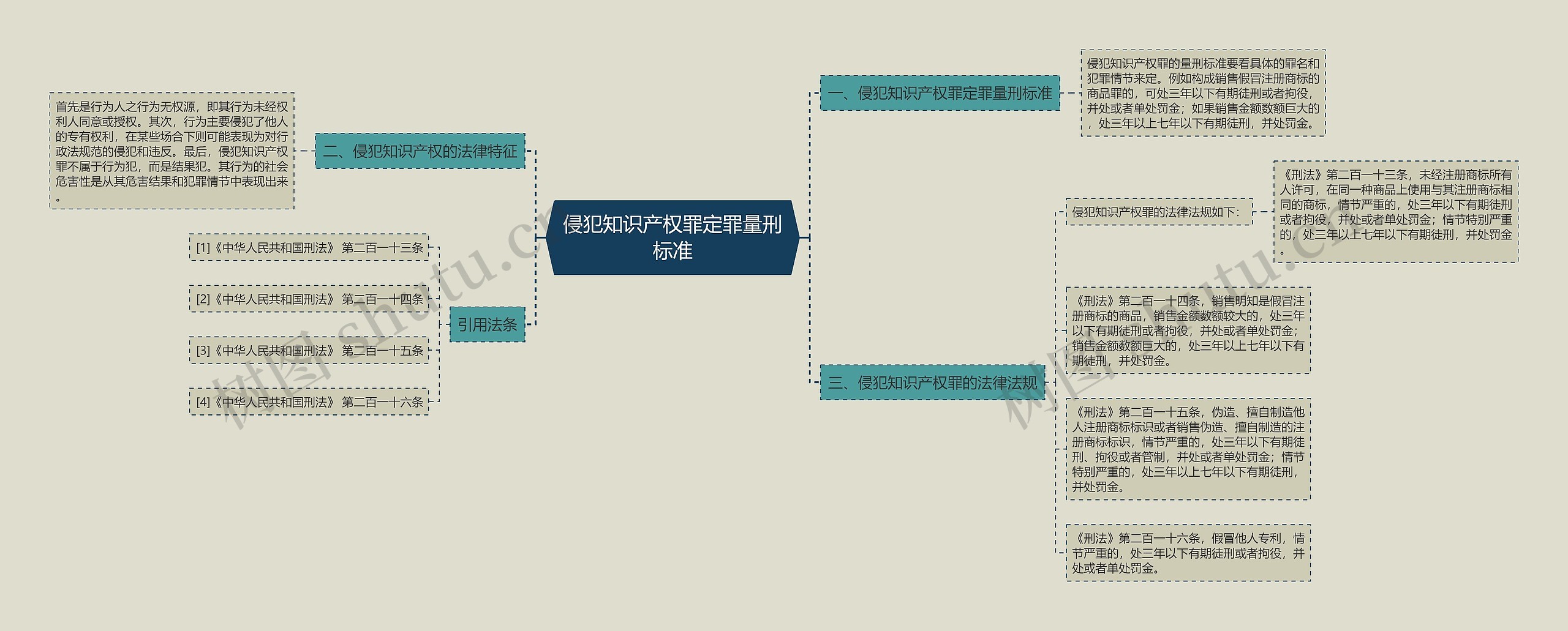Open citation [2] 第二百一十四条
1568x631 pixels.
309,299
